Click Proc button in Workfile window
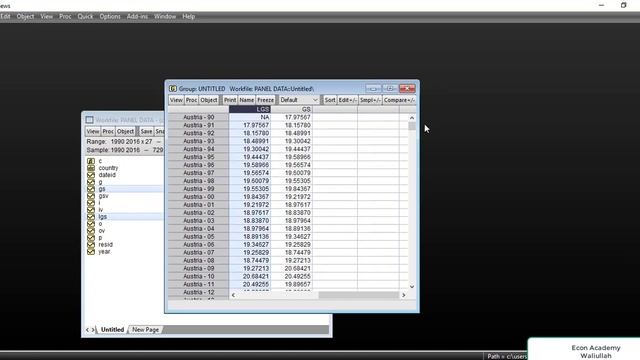The height and width of the screenshot is (360, 640). click(x=108, y=131)
